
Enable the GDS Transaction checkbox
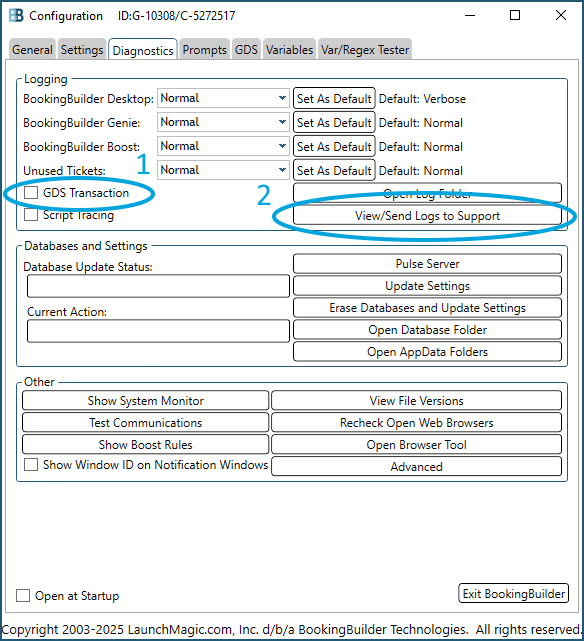coord(31,193)
